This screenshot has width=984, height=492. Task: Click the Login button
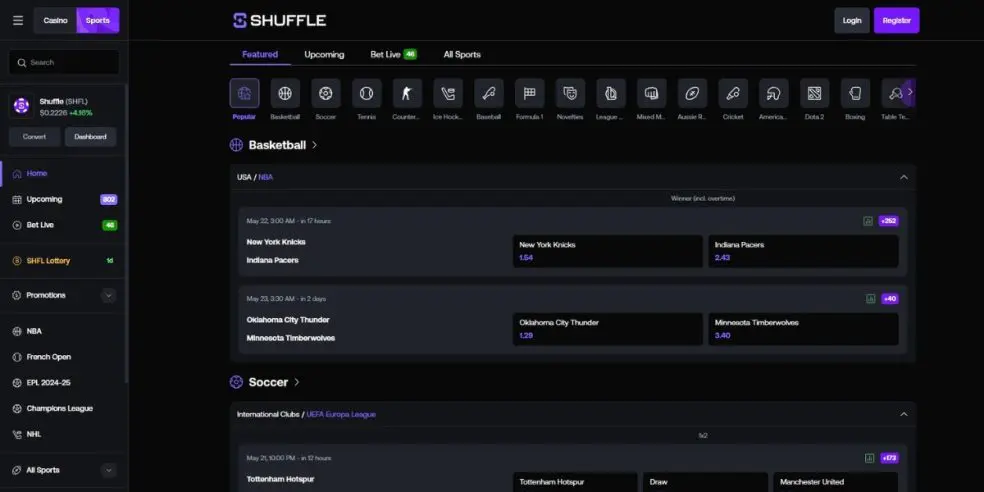pyautogui.click(x=852, y=21)
